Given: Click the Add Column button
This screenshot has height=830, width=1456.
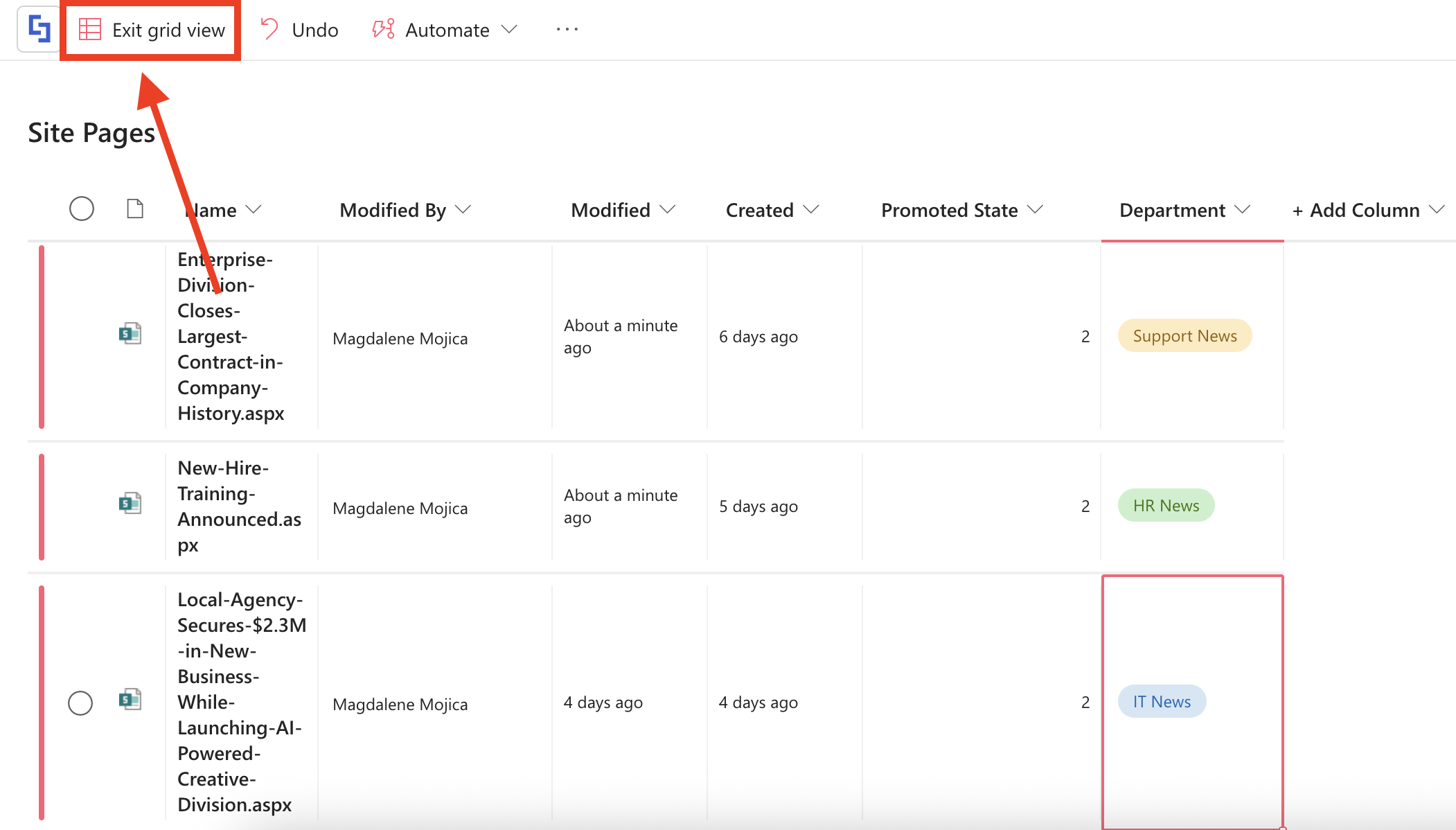Looking at the screenshot, I should tap(1356, 210).
